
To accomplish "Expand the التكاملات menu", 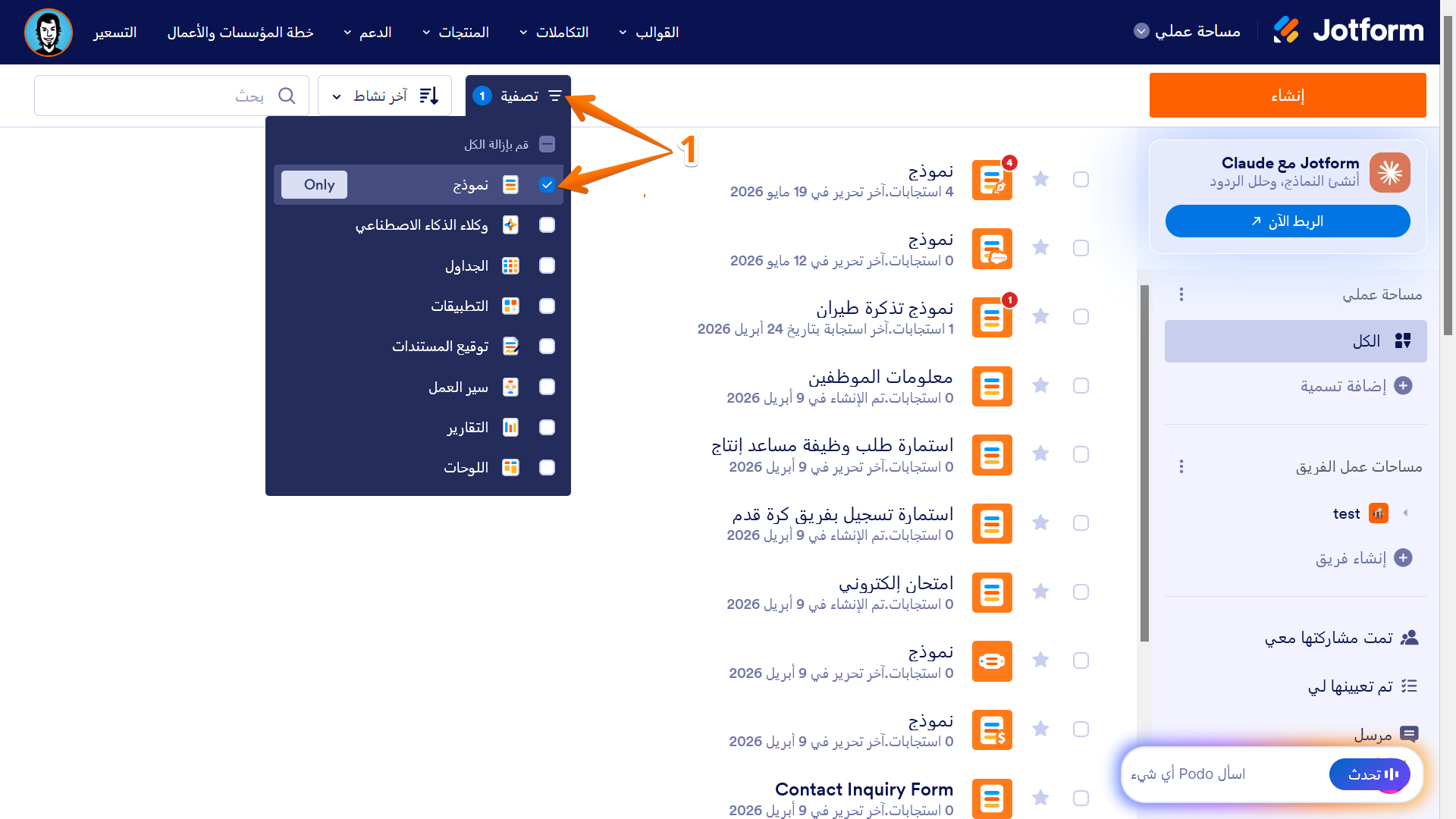I will 554,33.
